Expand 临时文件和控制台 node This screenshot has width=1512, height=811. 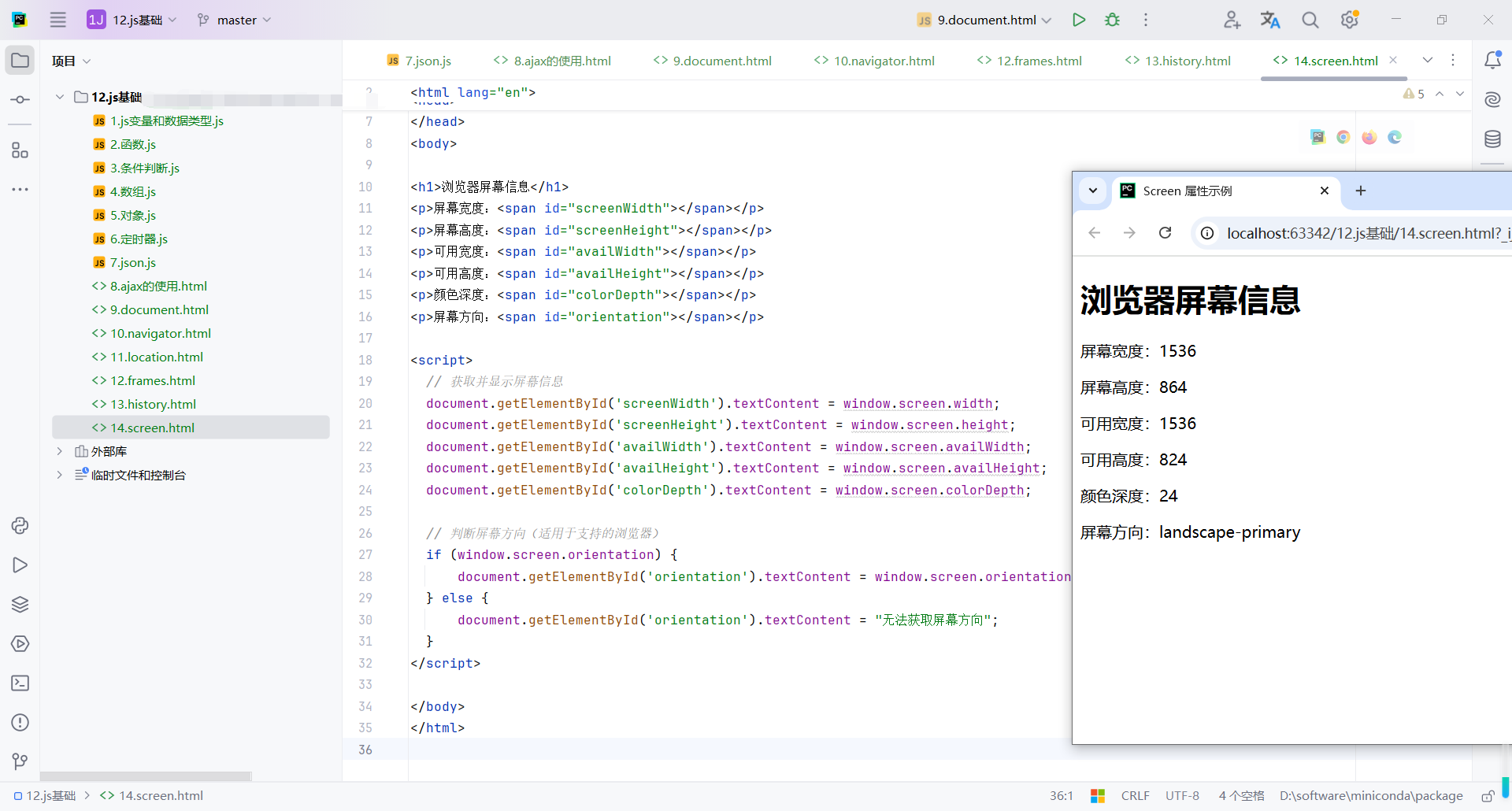(60, 475)
